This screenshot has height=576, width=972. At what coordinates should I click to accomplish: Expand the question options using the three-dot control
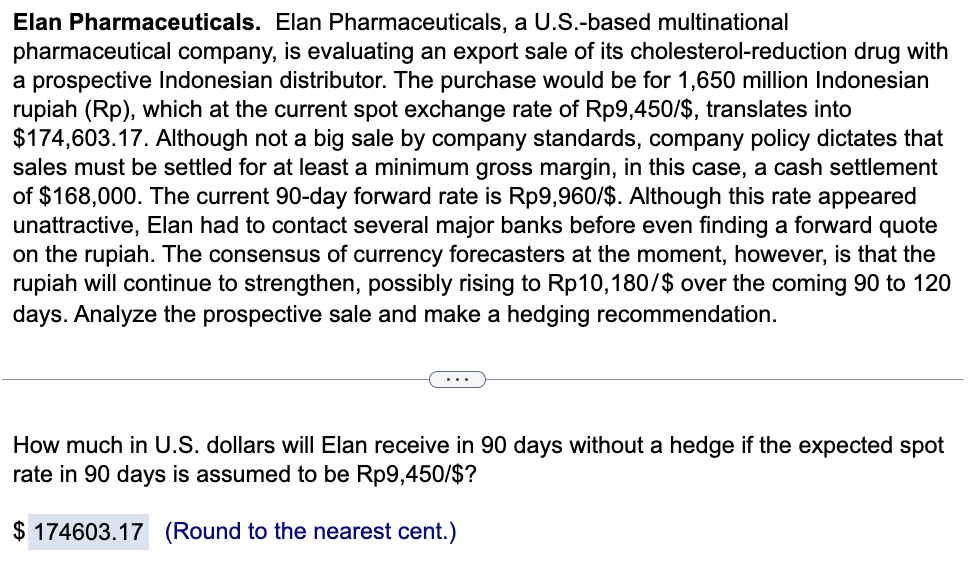point(457,379)
